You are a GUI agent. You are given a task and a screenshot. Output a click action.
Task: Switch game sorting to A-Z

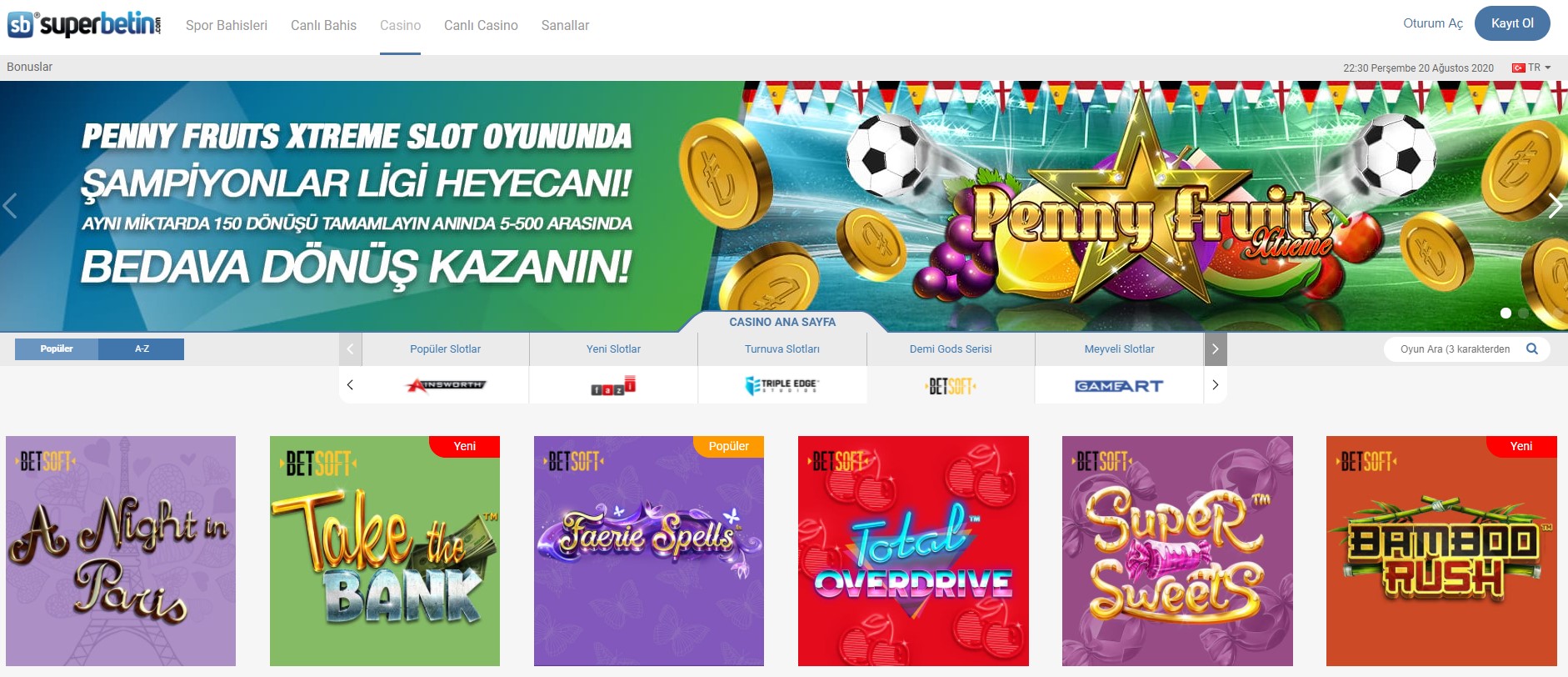point(142,349)
